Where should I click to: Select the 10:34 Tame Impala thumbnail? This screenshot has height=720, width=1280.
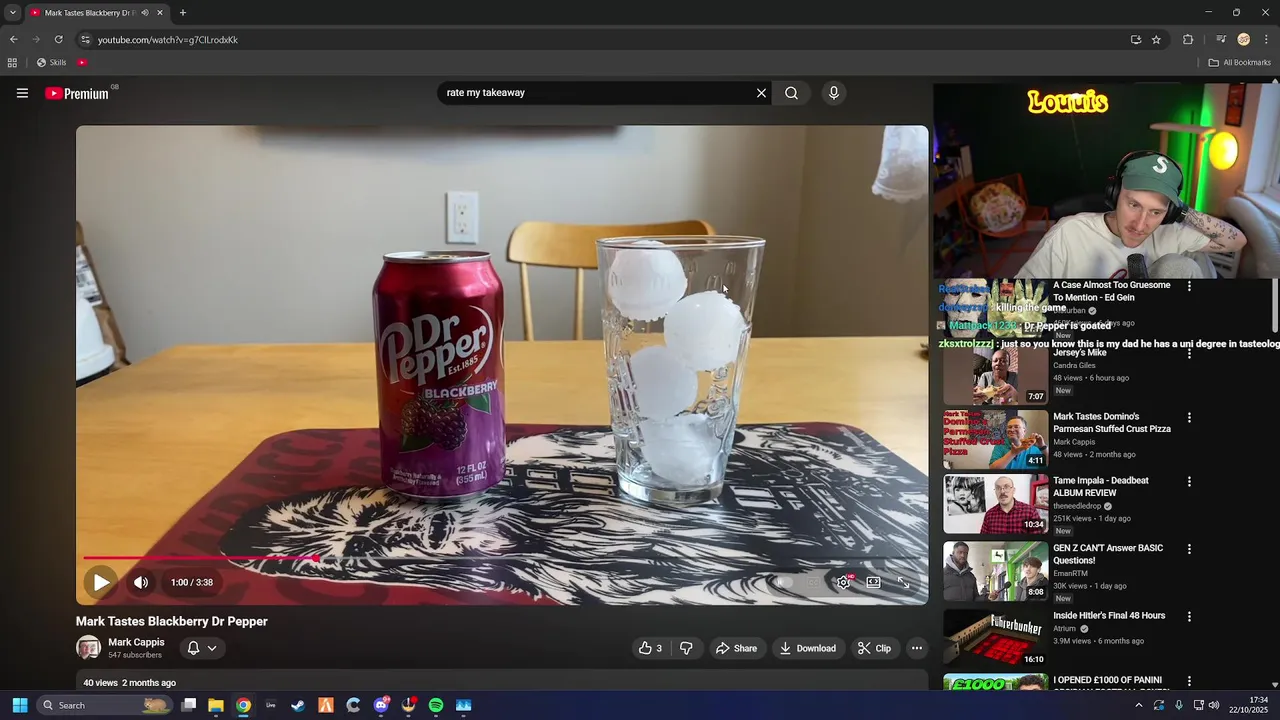[x=996, y=504]
